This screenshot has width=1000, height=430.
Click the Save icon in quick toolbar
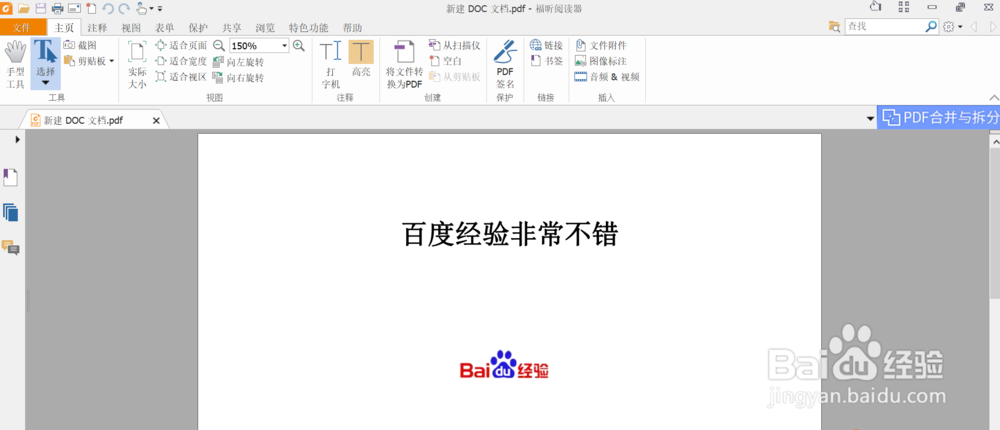41,8
